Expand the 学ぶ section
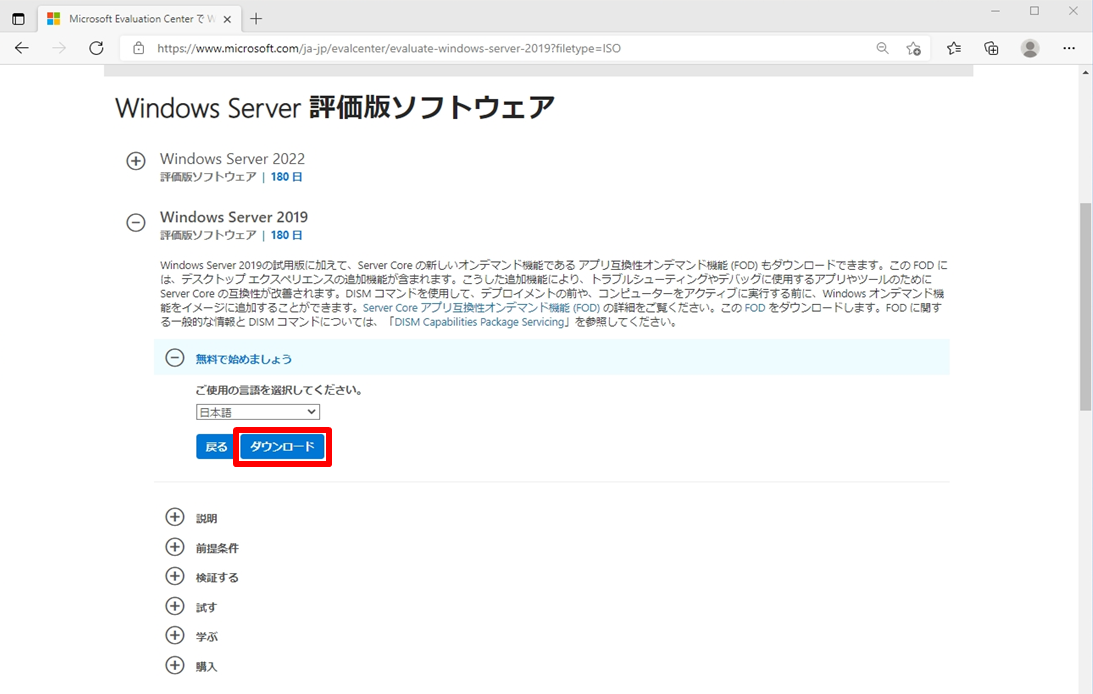 point(175,635)
